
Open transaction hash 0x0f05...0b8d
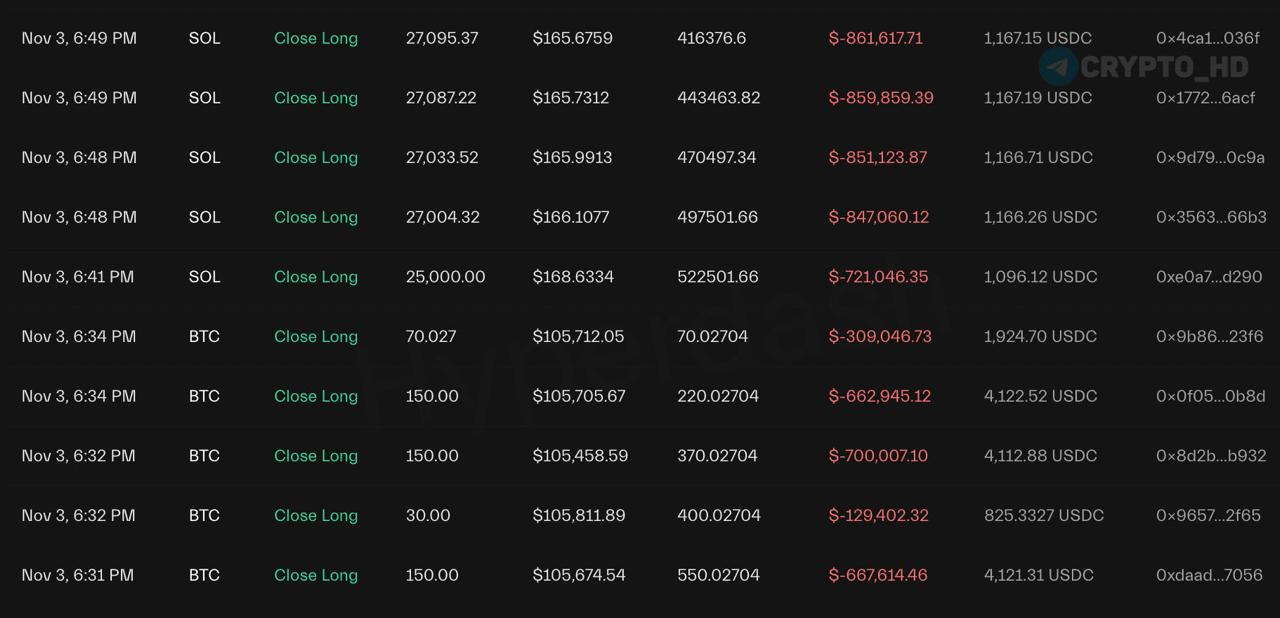1211,396
